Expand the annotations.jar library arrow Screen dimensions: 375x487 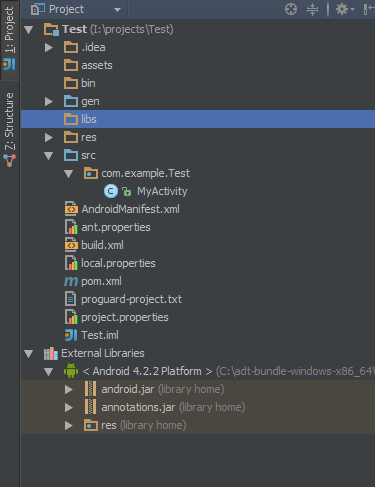coord(69,408)
